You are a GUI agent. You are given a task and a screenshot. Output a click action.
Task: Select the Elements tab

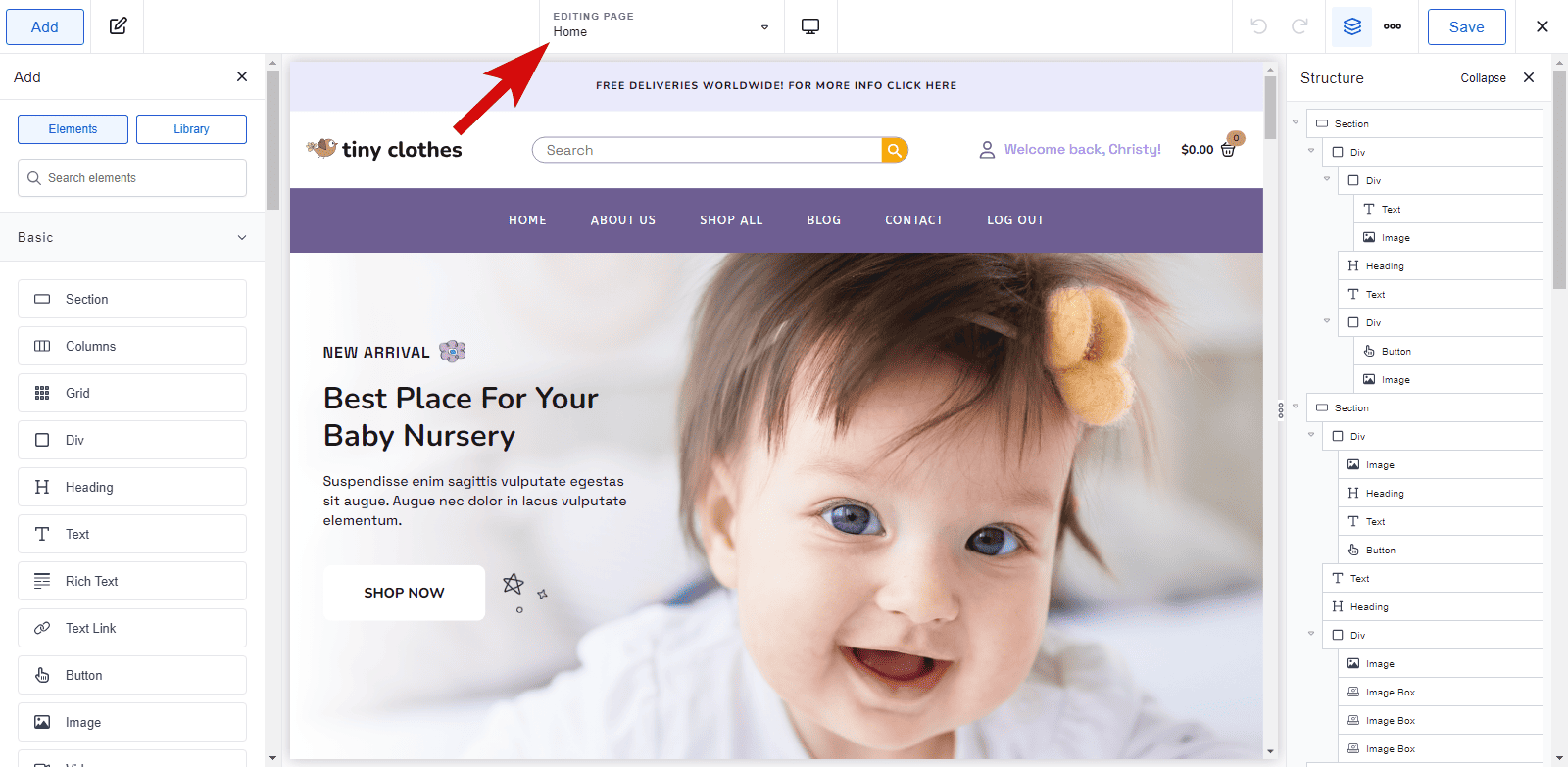click(73, 129)
